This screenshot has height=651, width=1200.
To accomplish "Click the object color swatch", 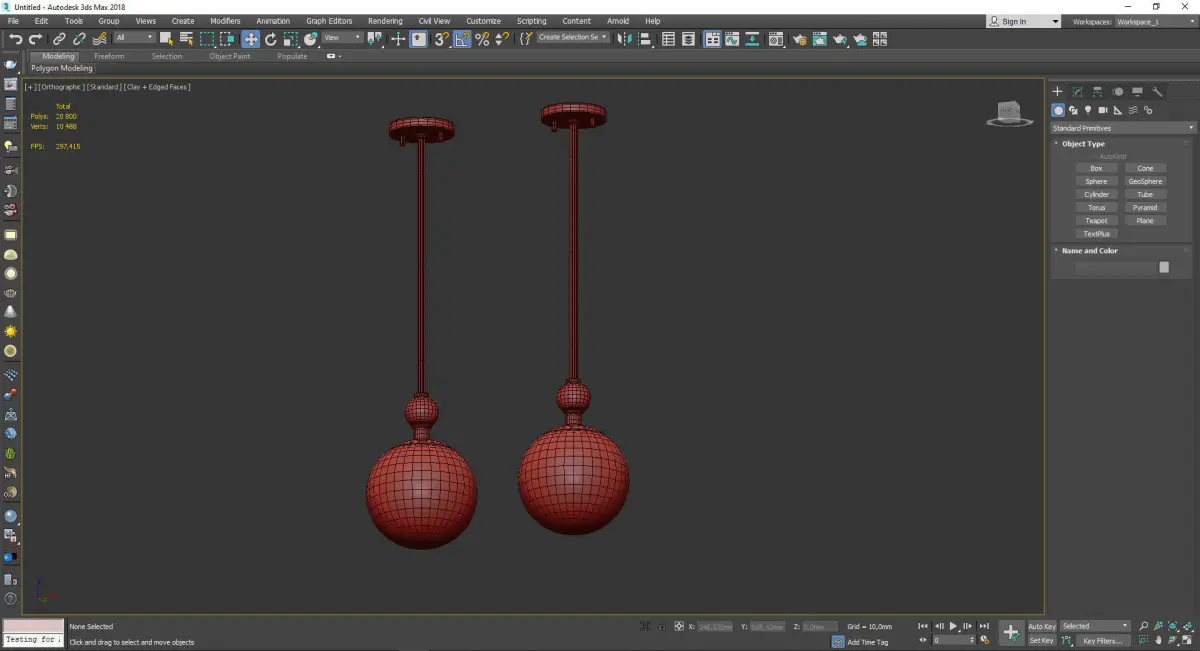I will pyautogui.click(x=1164, y=267).
